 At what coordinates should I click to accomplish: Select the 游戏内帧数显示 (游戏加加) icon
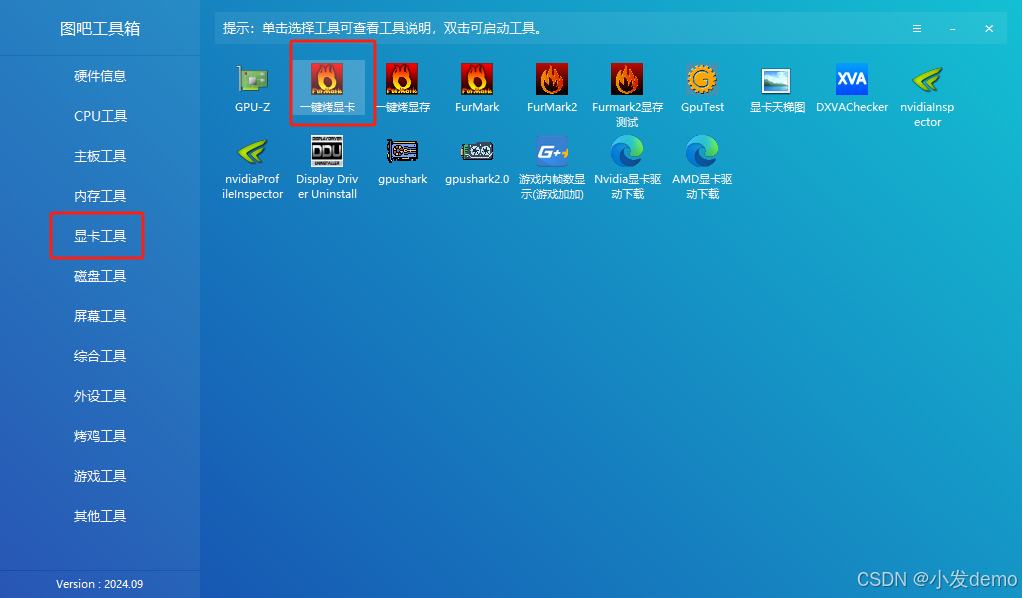point(551,151)
